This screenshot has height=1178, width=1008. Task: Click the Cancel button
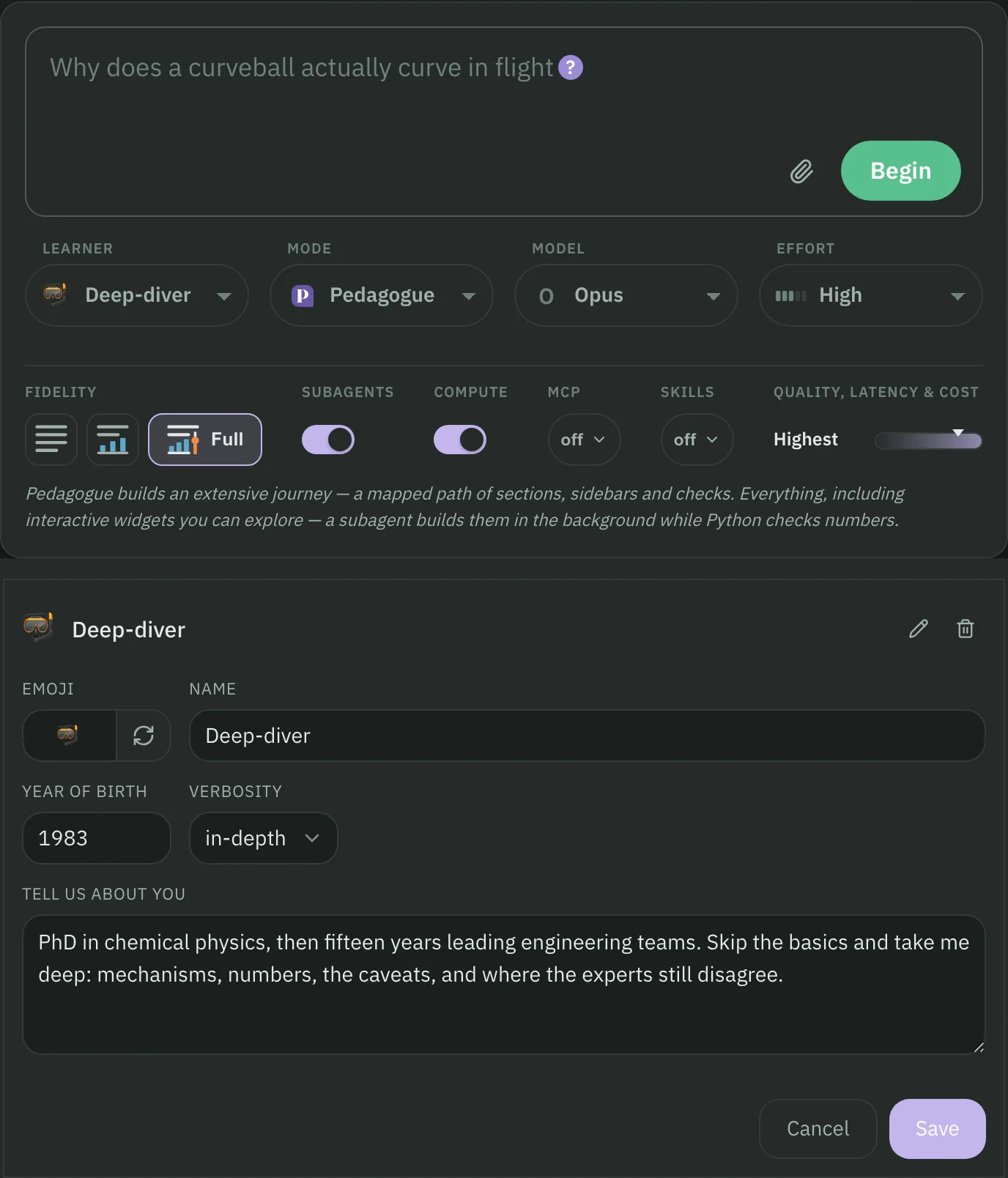818,1129
